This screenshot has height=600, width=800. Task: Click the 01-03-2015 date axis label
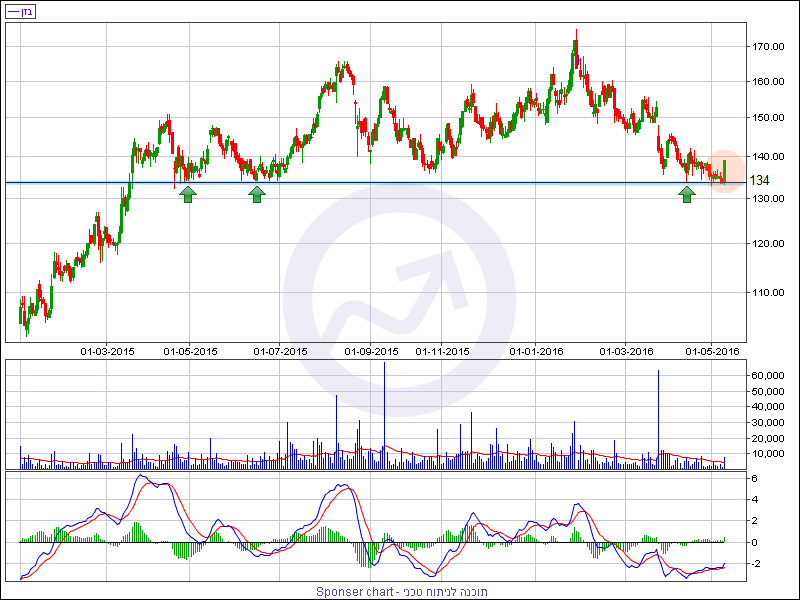point(107,352)
